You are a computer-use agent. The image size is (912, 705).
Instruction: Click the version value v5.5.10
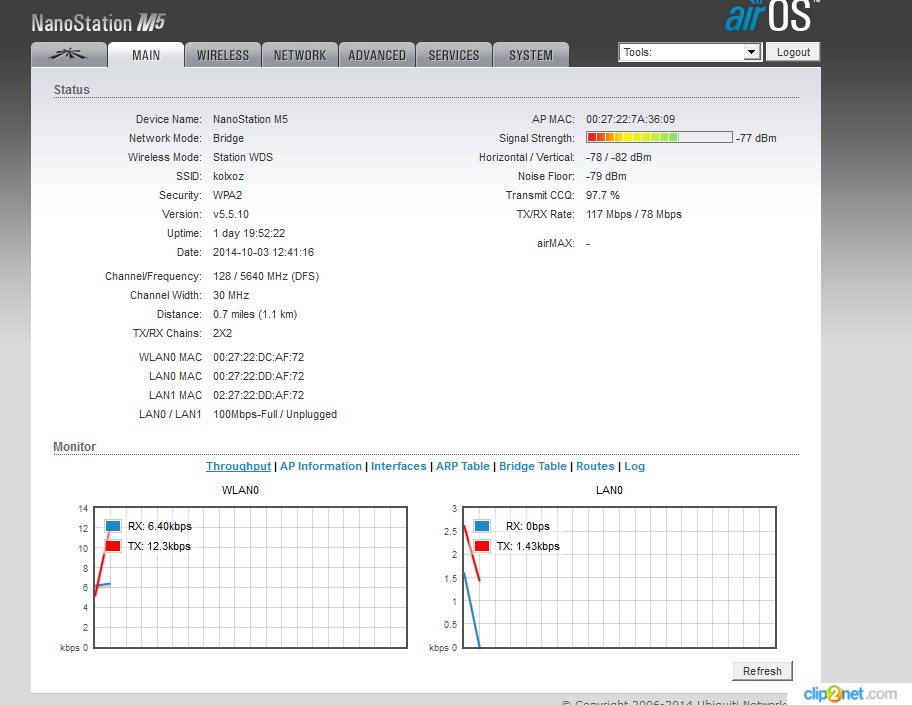pos(230,214)
